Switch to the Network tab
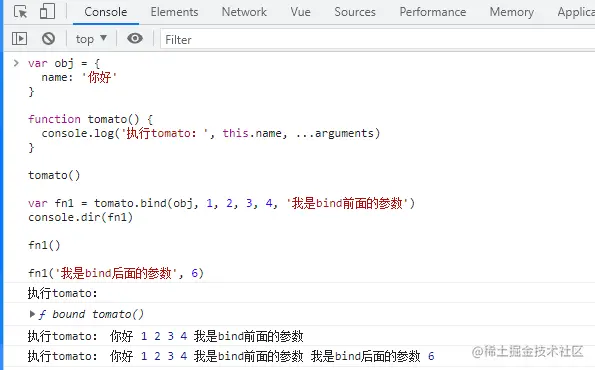Image resolution: width=595 pixels, height=370 pixels. click(x=244, y=12)
